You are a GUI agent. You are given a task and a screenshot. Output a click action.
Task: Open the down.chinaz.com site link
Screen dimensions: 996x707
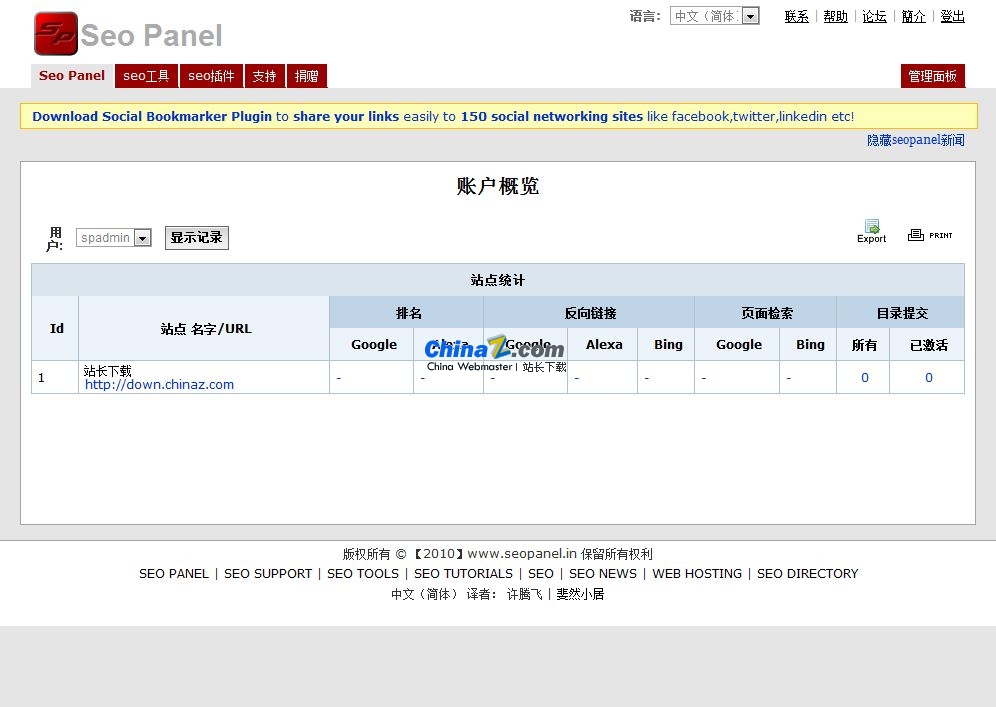tap(159, 384)
